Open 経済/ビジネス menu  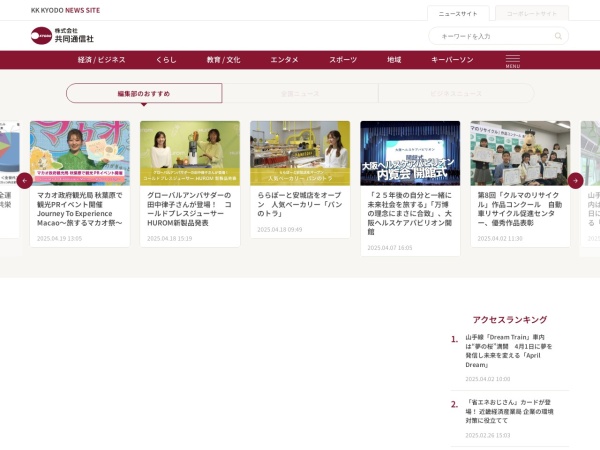101,60
